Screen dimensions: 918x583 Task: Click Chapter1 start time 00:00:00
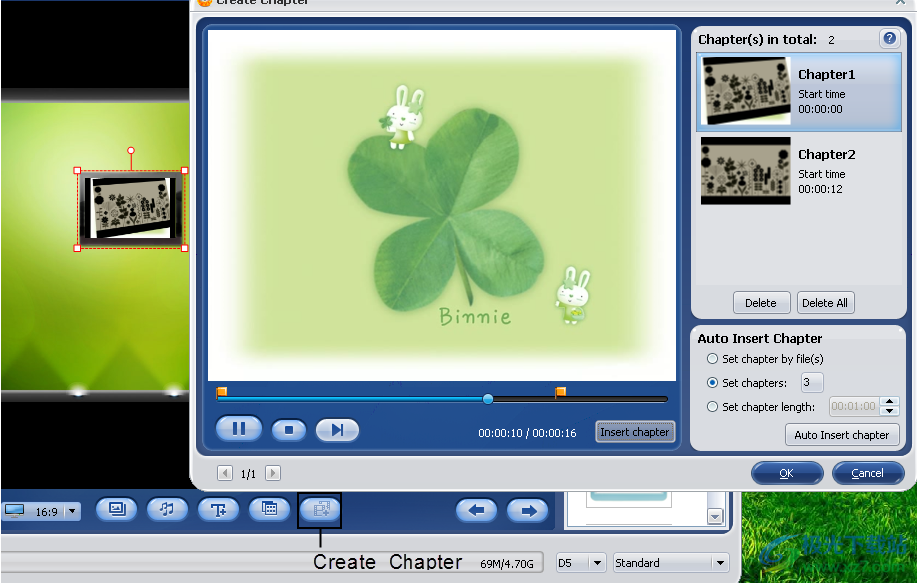820,109
